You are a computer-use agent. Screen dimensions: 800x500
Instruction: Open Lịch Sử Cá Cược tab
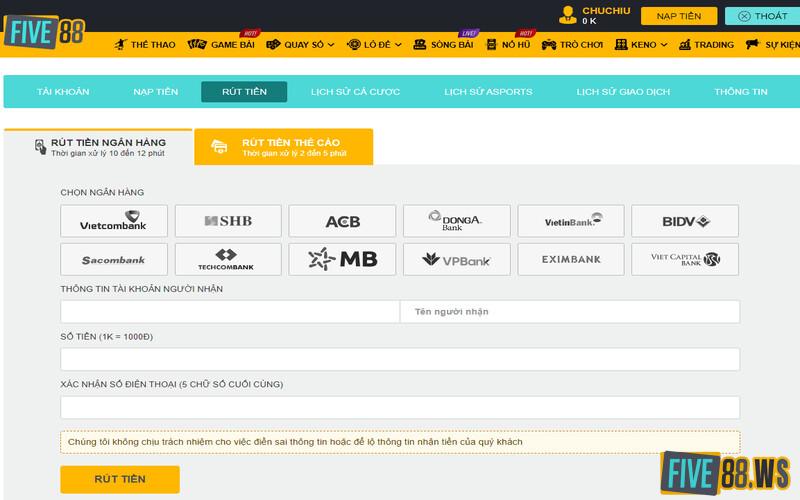tap(355, 92)
